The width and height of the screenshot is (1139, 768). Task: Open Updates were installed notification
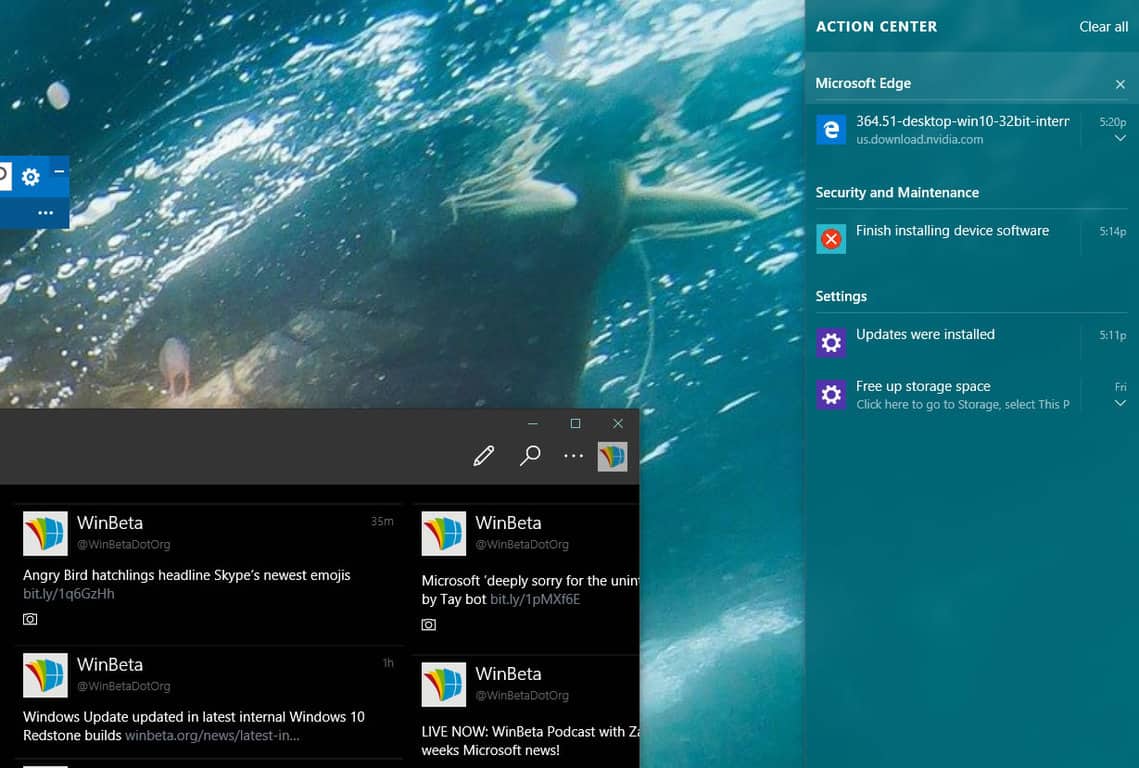pyautogui.click(x=971, y=342)
